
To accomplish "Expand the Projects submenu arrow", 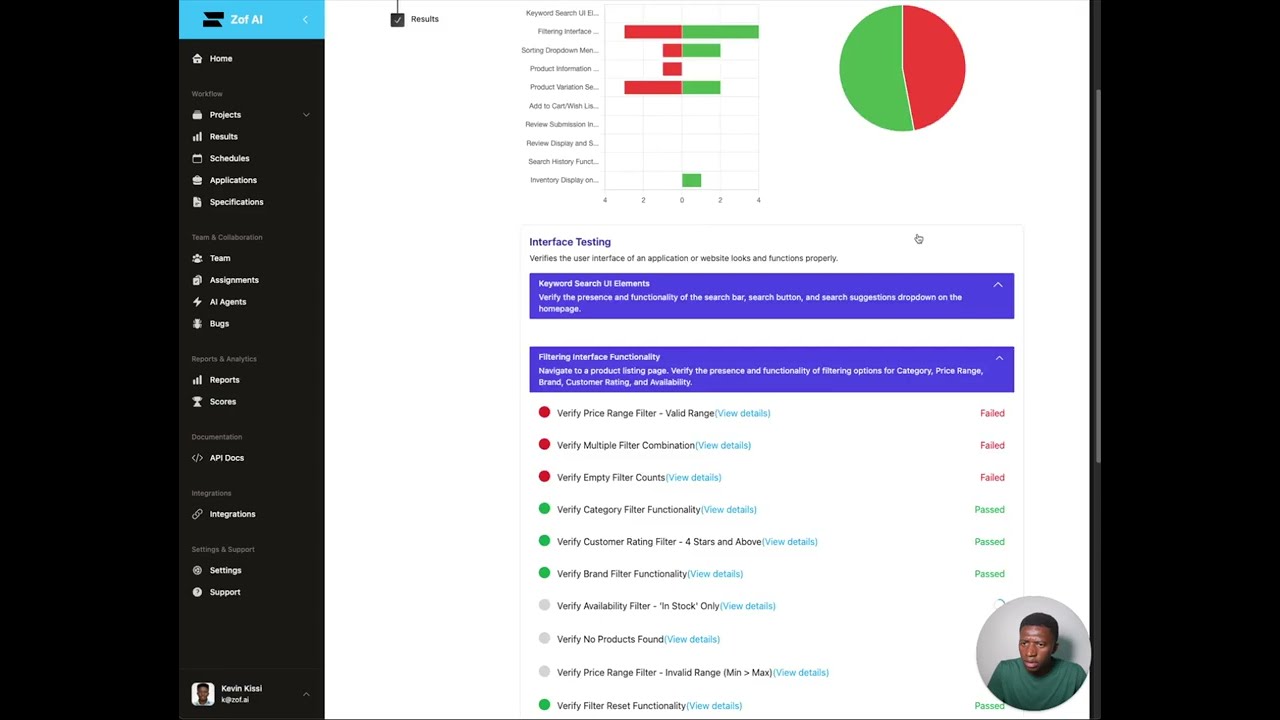I will tap(306, 115).
